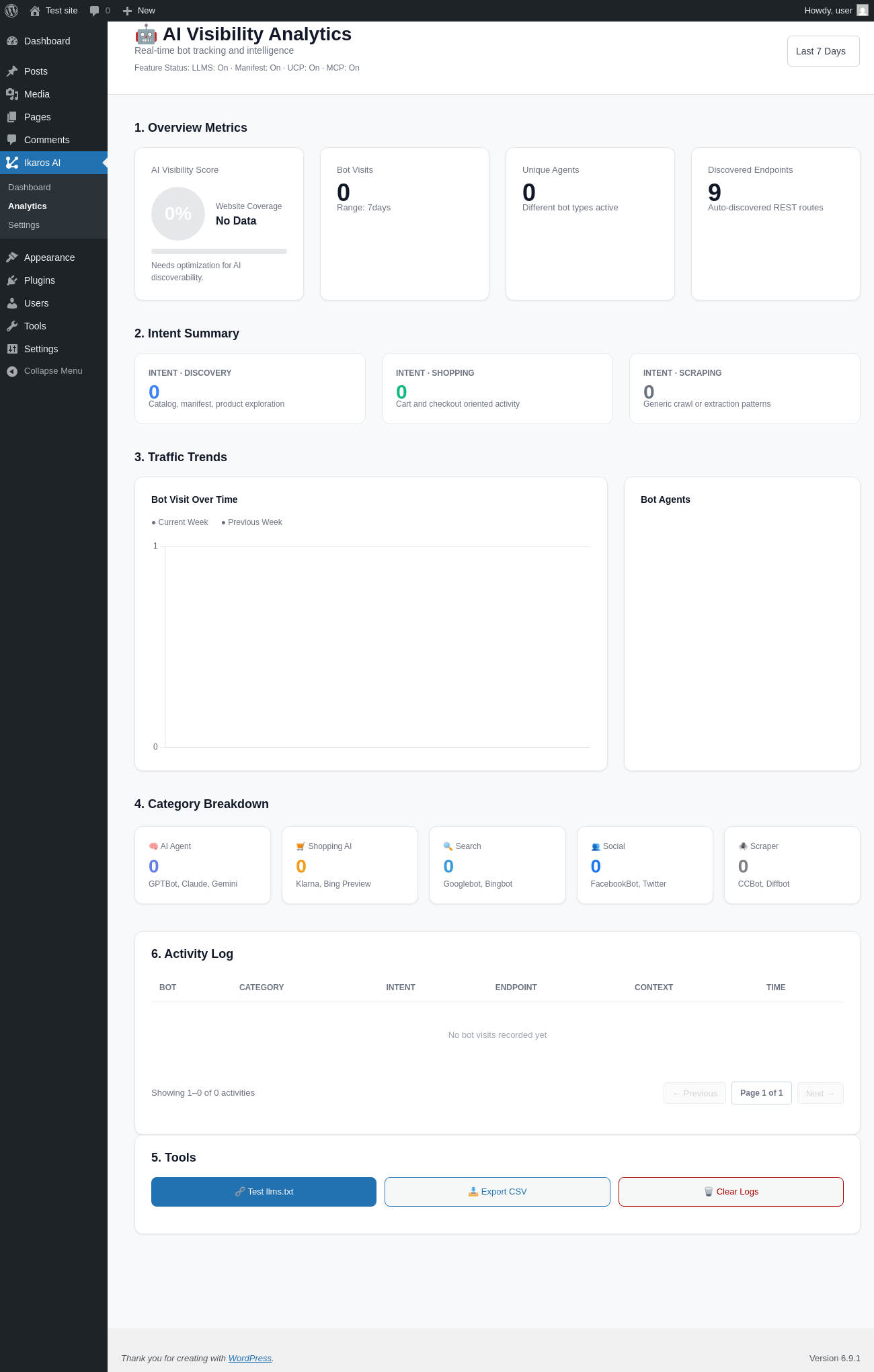Click the Test llms.txt button
Viewport: 874px width, 1372px height.
(264, 1192)
